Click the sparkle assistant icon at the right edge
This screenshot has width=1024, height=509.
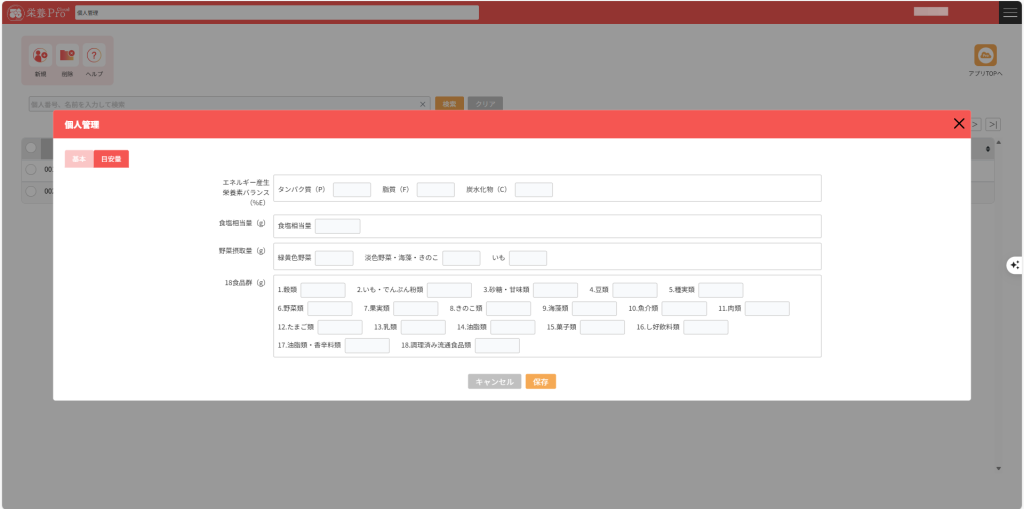[x=1014, y=265]
